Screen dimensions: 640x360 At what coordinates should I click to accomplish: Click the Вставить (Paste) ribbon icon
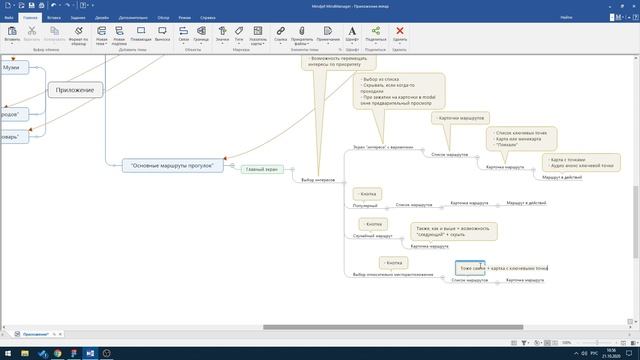click(x=12, y=31)
